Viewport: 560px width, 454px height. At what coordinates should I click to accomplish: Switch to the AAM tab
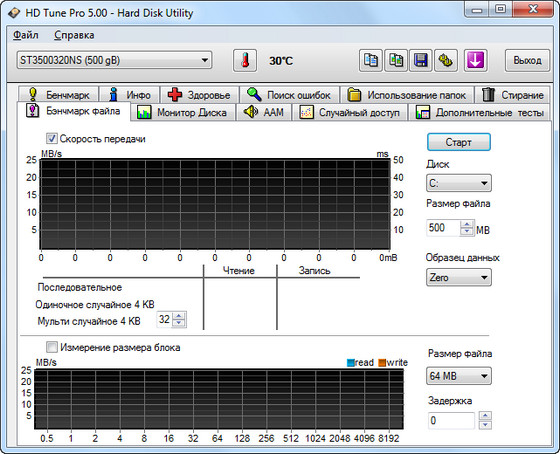[x=264, y=113]
